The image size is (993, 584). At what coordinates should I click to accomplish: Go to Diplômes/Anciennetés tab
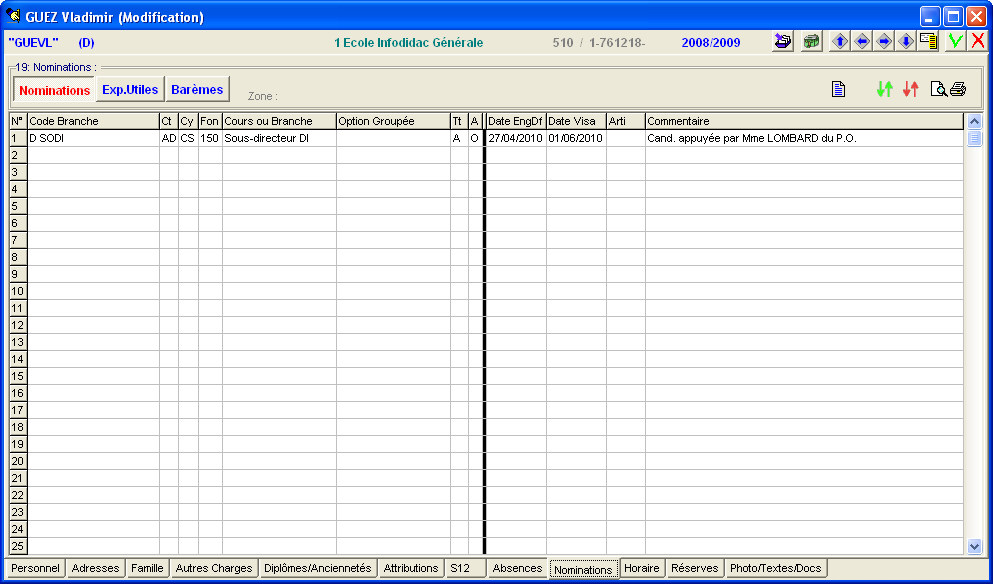click(318, 568)
